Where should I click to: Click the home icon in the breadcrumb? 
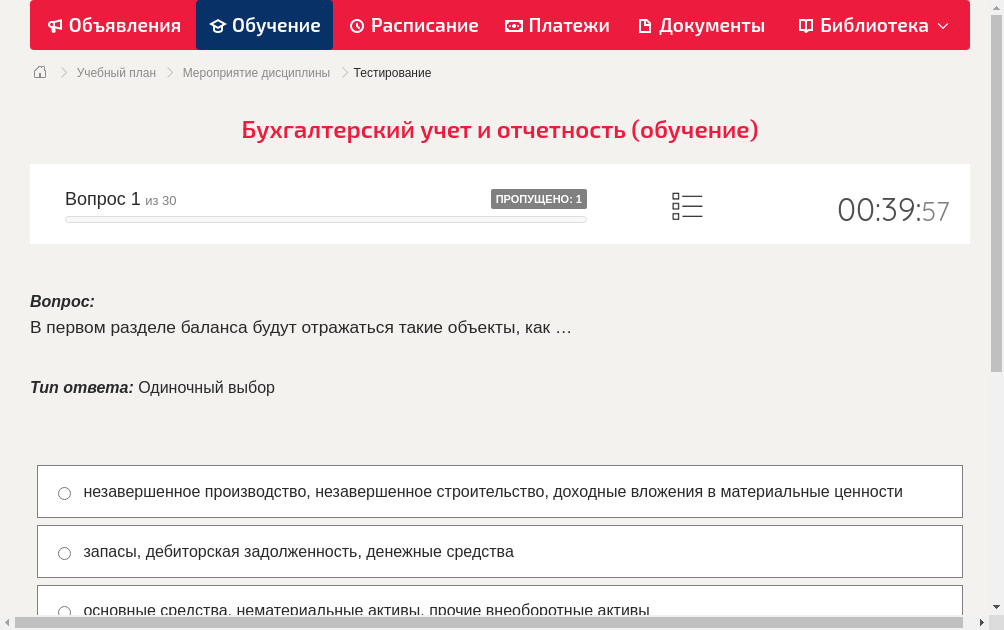39,72
